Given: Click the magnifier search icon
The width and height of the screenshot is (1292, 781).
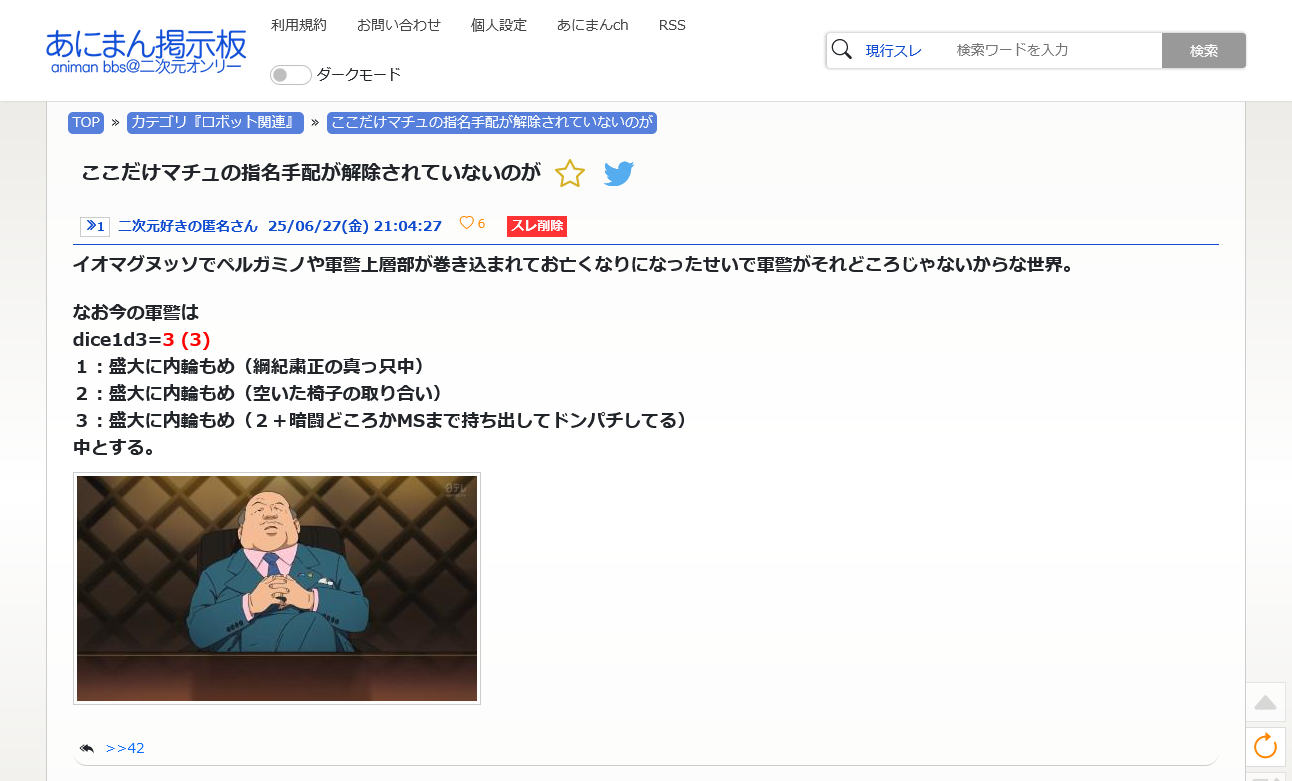Looking at the screenshot, I should (x=842, y=50).
